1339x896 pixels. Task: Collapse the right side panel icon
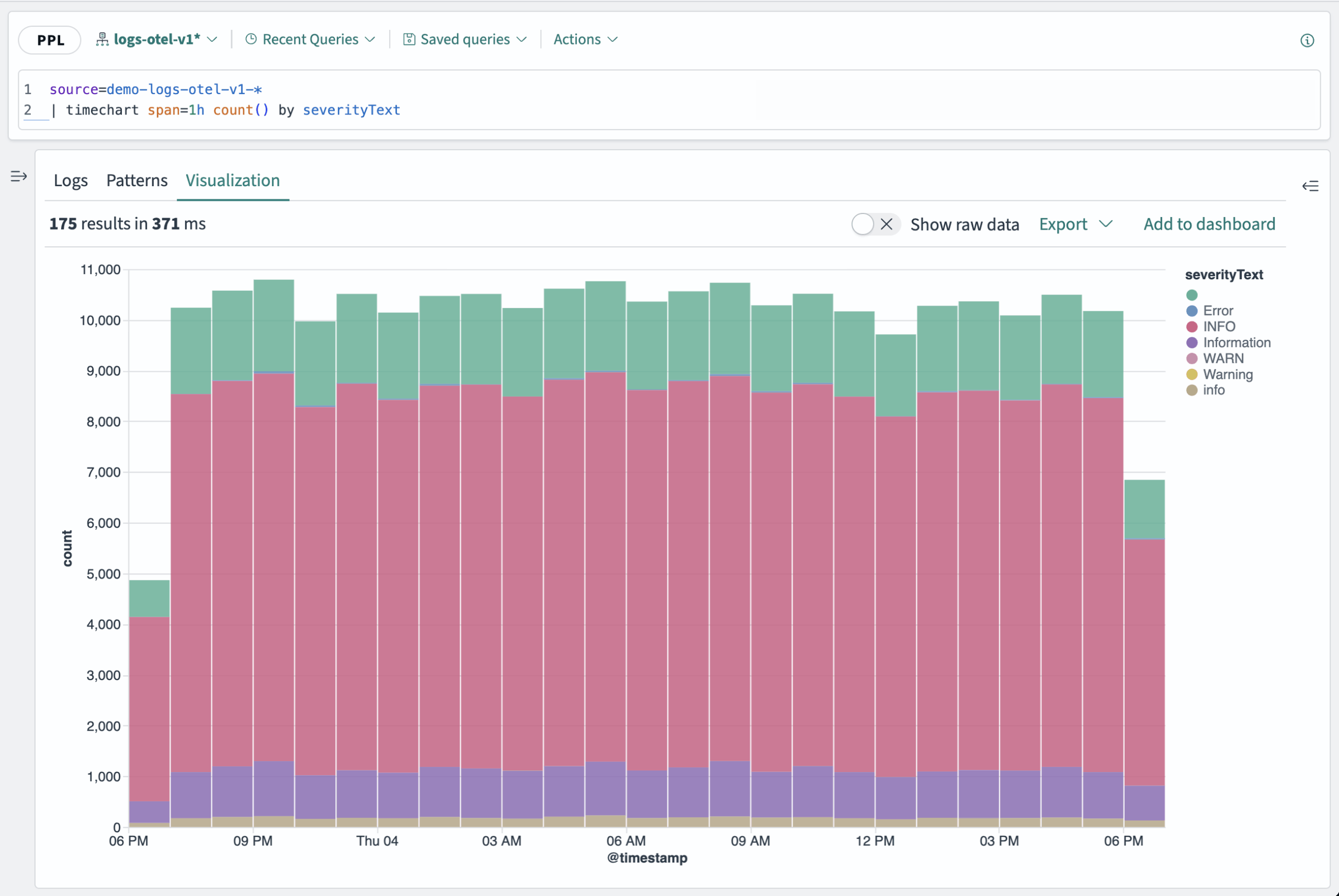click(x=1310, y=186)
